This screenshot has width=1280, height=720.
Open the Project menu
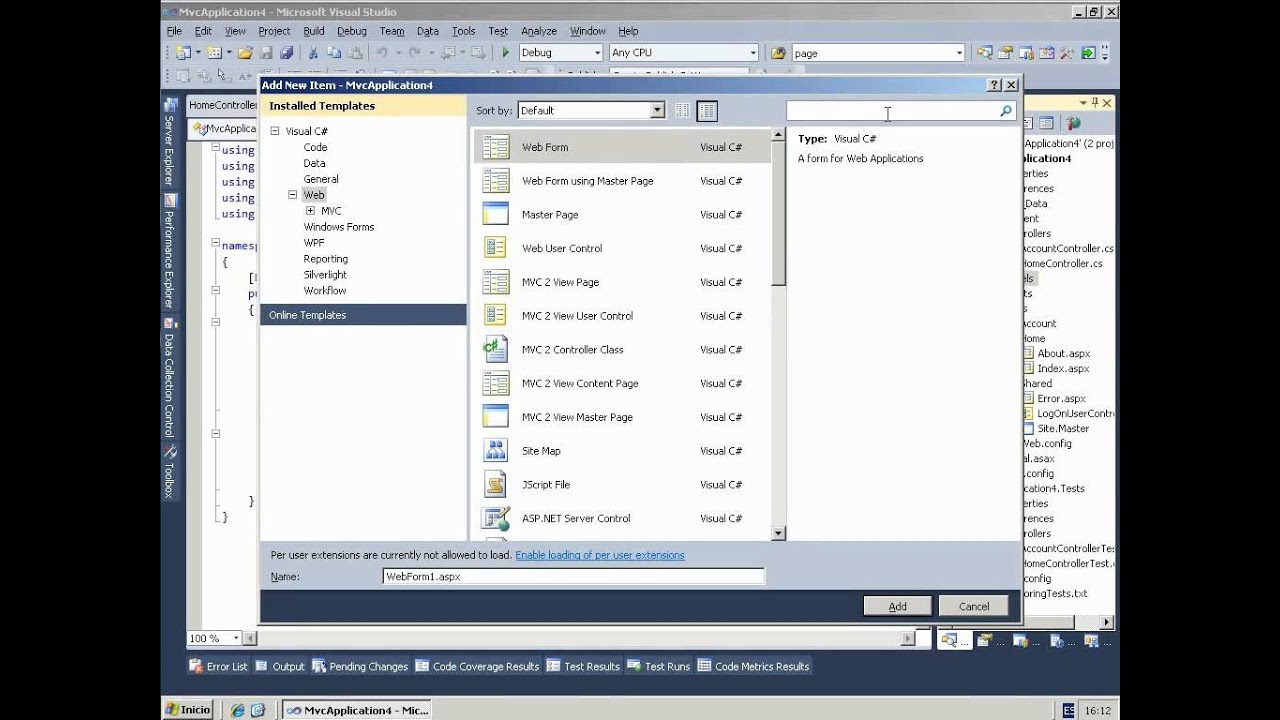click(x=274, y=31)
